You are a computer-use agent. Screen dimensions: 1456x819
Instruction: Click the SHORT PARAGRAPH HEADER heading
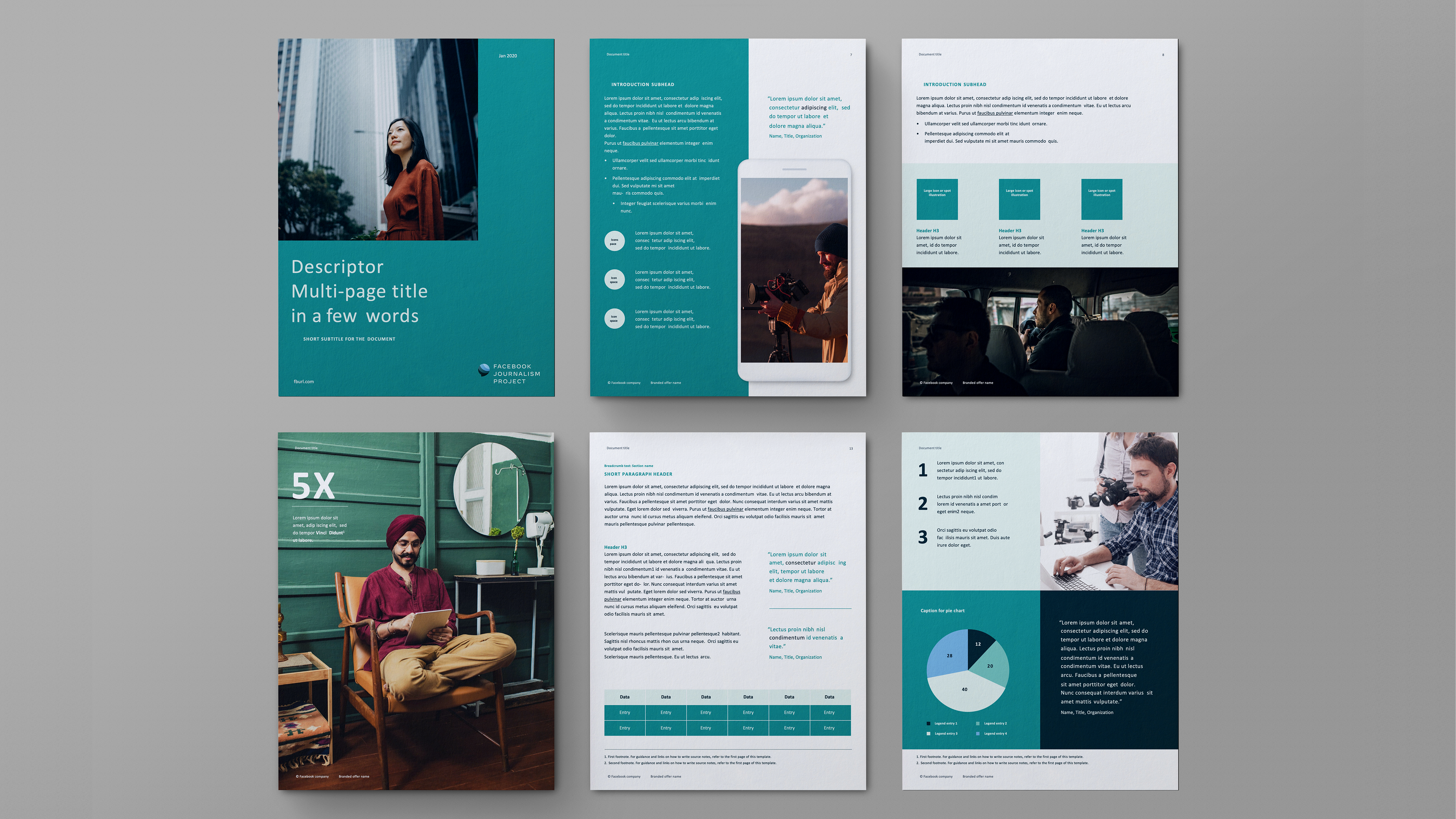638,474
